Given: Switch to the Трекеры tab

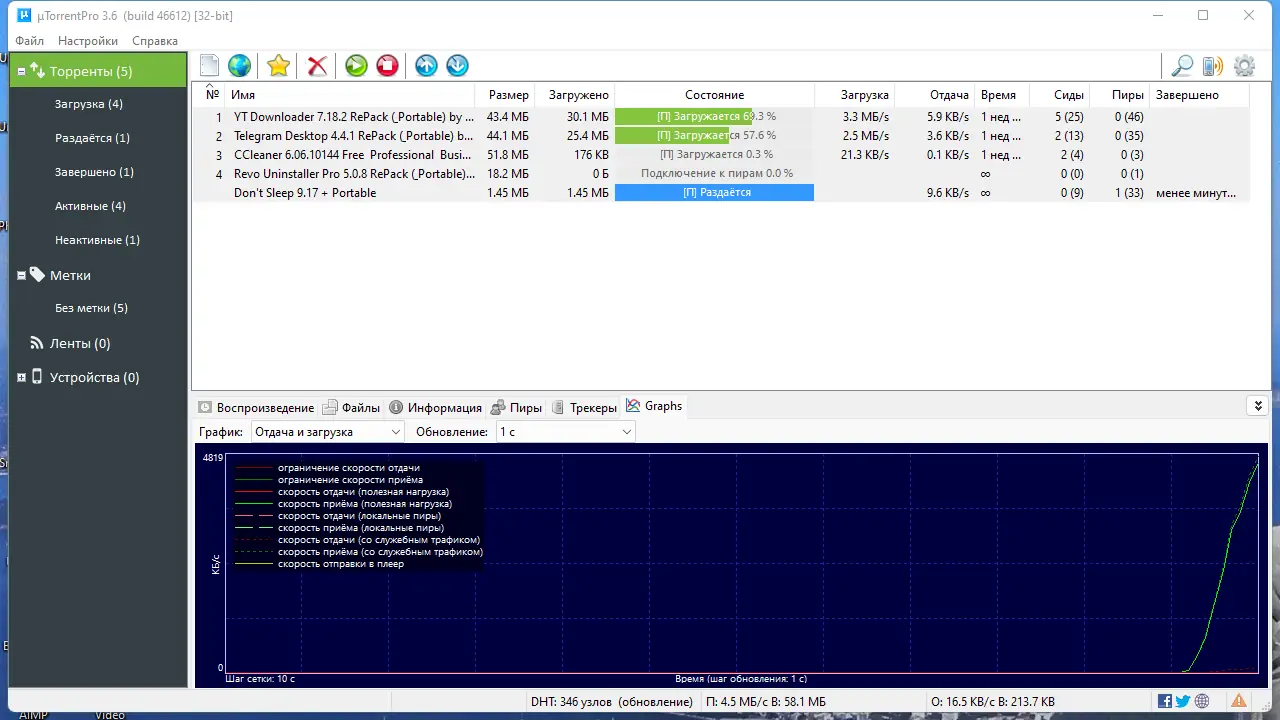Looking at the screenshot, I should 584,407.
